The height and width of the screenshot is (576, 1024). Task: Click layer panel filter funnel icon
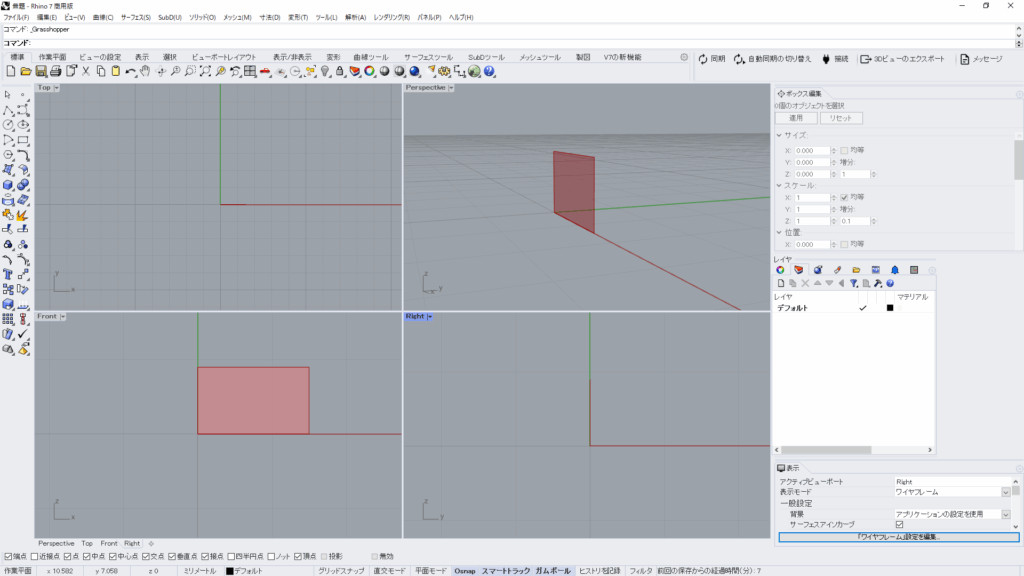click(x=853, y=283)
